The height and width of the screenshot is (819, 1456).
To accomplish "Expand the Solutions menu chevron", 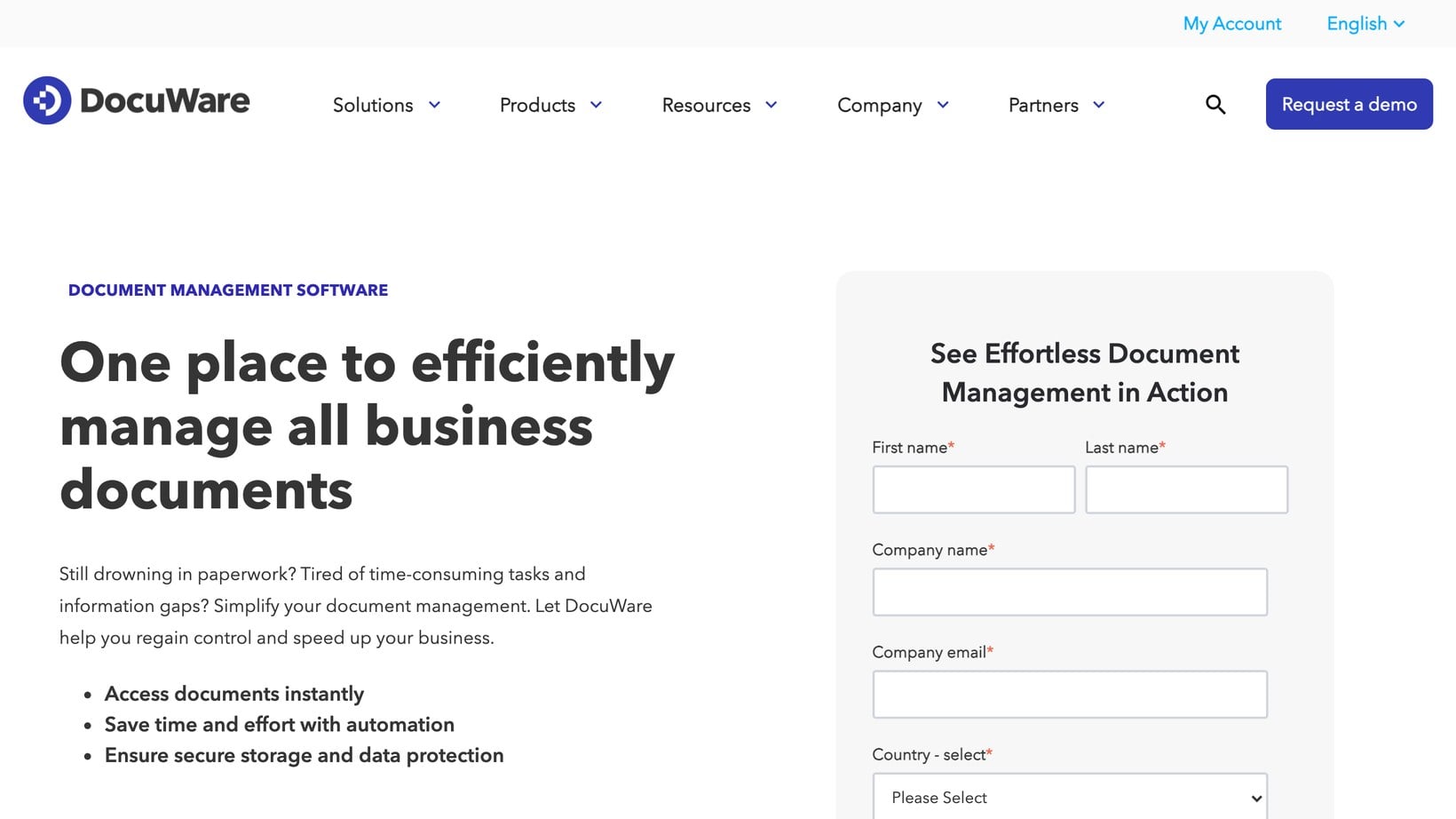I will (434, 105).
